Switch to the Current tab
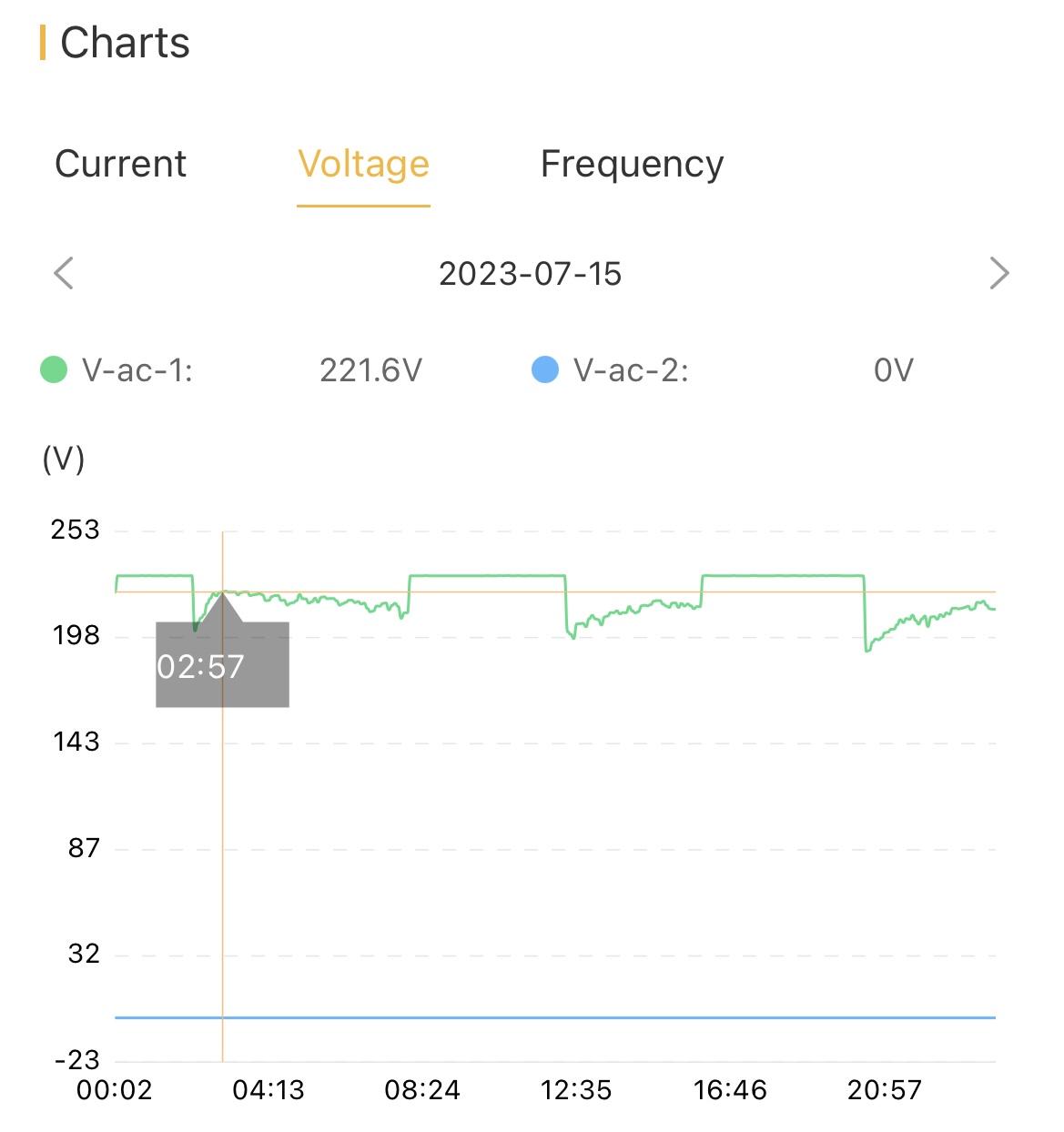 [120, 164]
